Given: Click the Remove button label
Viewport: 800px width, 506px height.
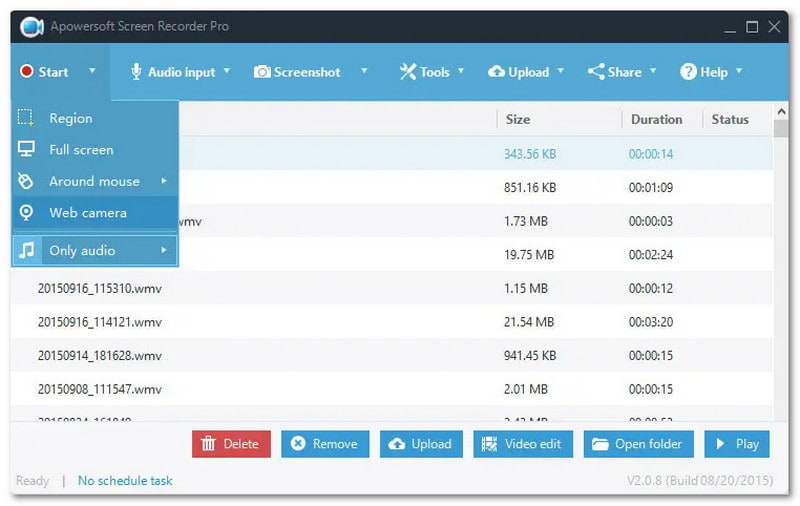Looking at the screenshot, I should [335, 444].
